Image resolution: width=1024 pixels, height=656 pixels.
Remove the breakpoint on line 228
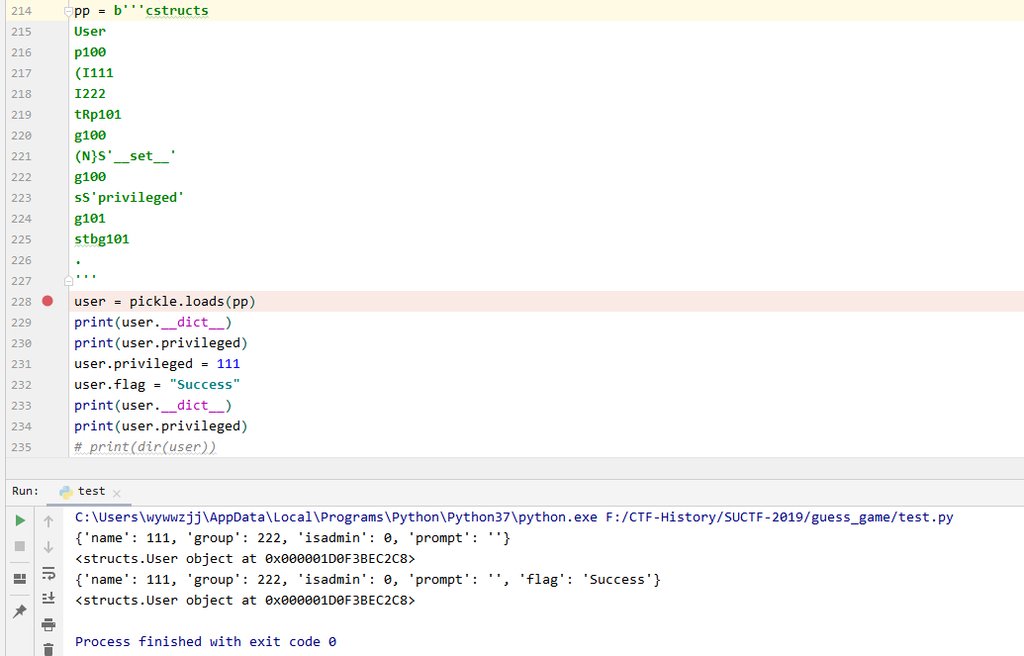47,301
